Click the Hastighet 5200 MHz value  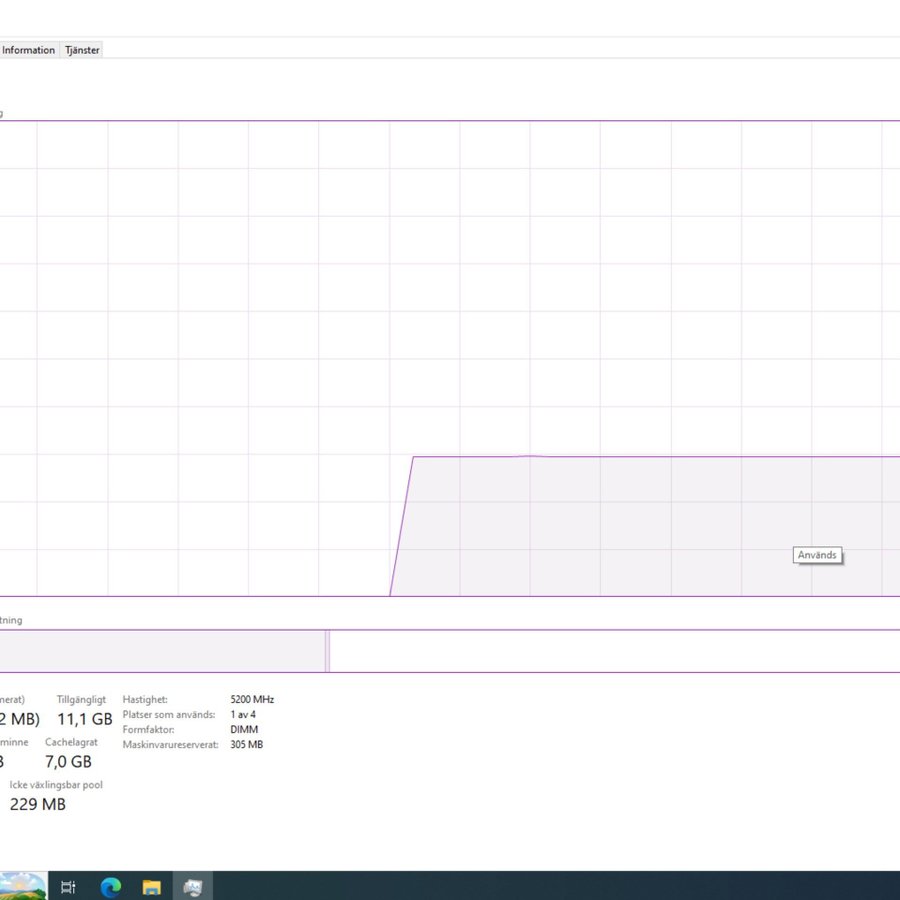251,700
